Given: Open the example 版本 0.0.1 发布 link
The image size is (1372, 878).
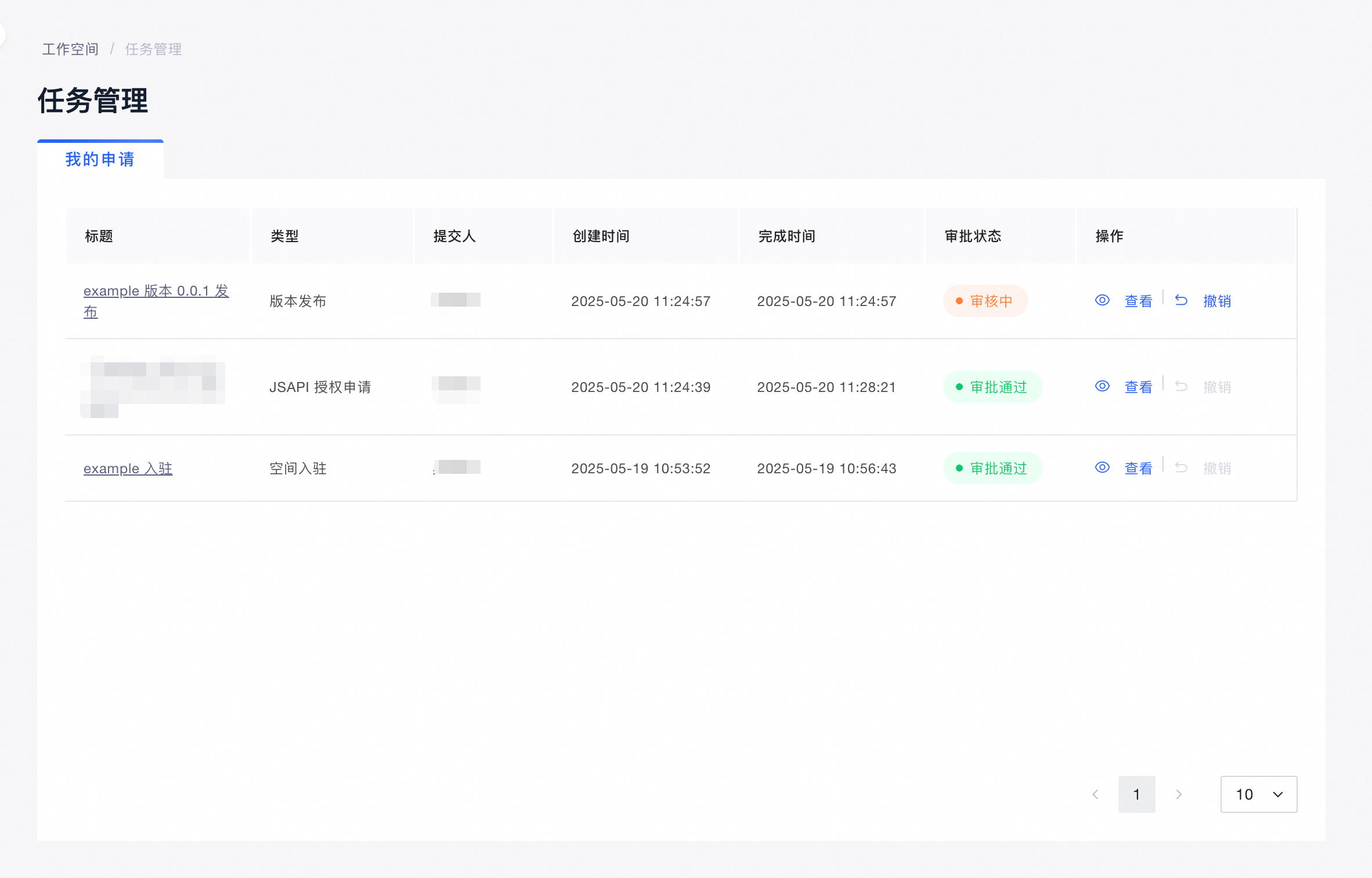Looking at the screenshot, I should tap(156, 301).
